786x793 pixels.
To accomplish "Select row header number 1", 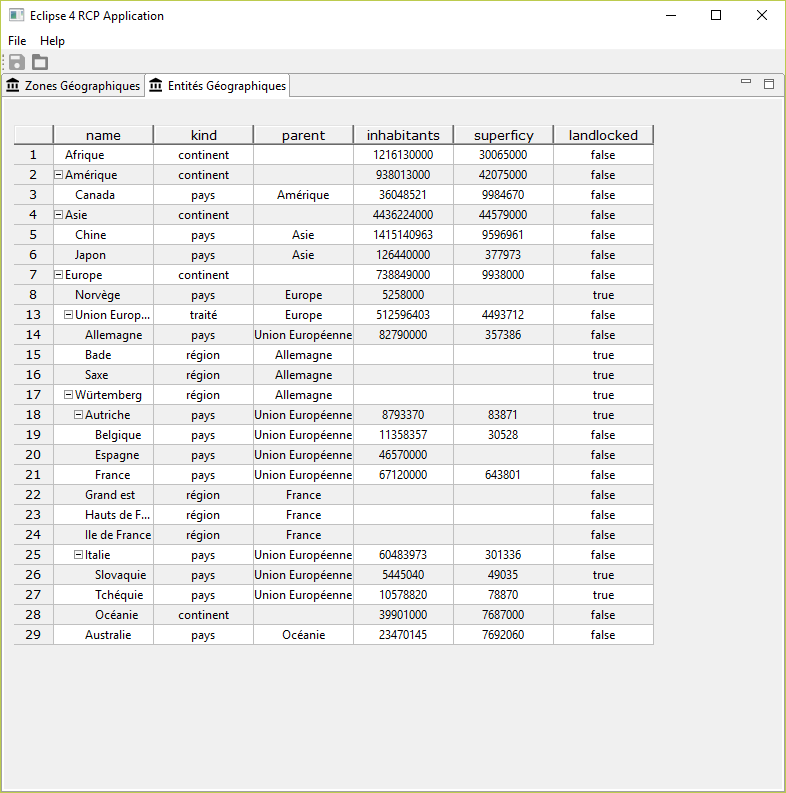I will tap(33, 155).
